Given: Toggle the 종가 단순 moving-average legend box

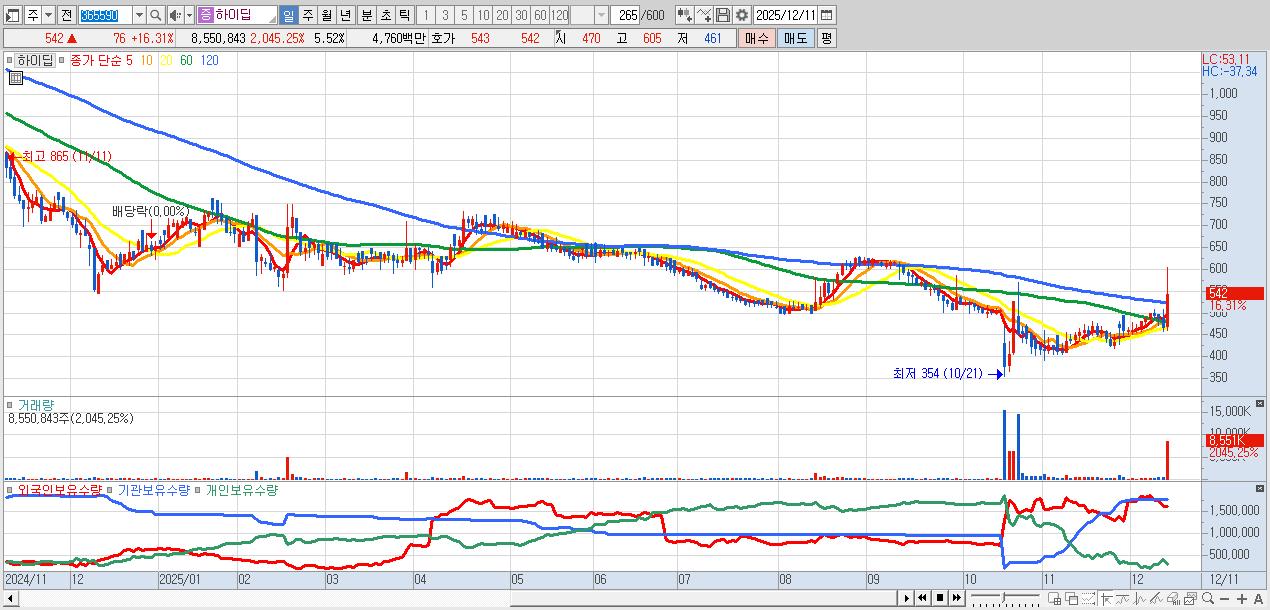Looking at the screenshot, I should coord(62,60).
